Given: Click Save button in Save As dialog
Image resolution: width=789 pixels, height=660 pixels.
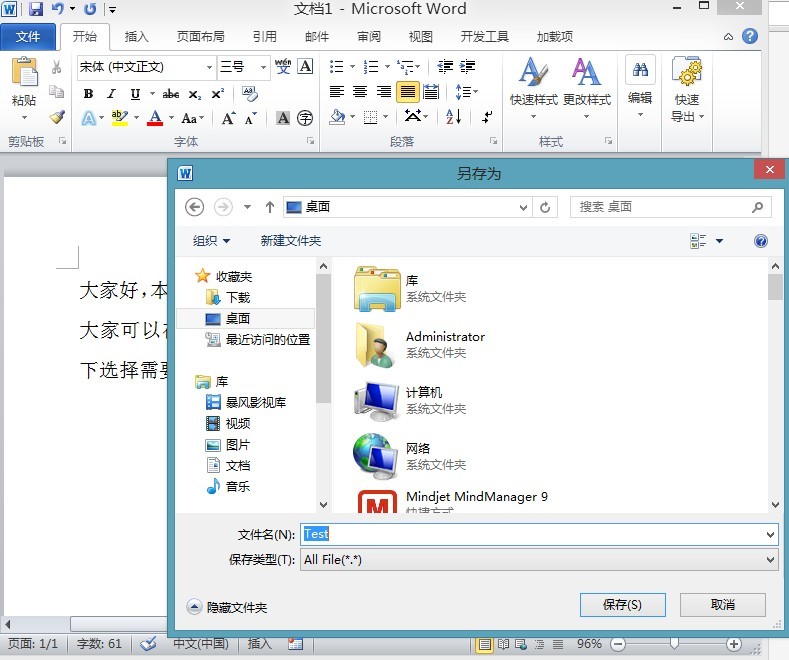Looking at the screenshot, I should 622,605.
